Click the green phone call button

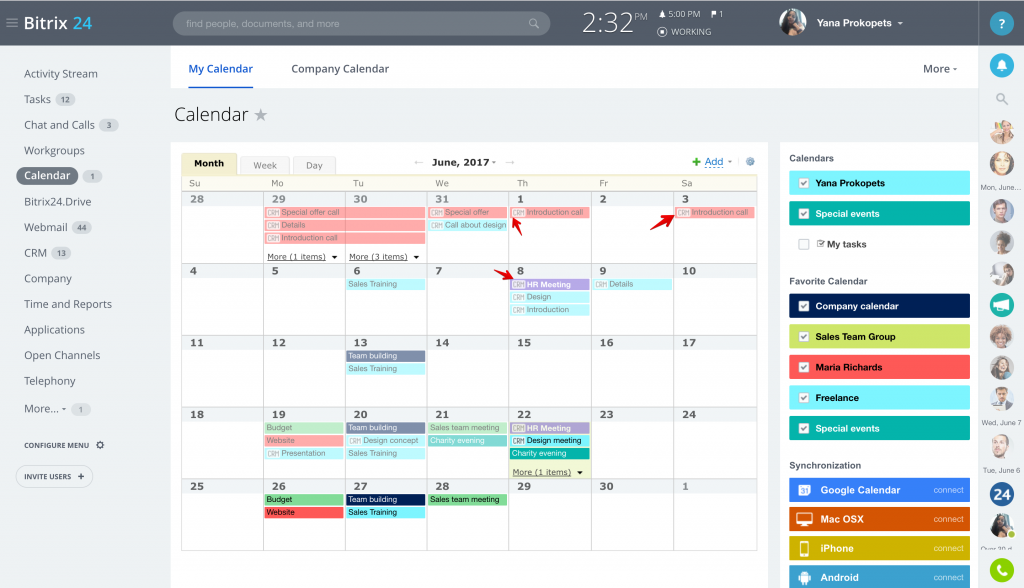1001,570
